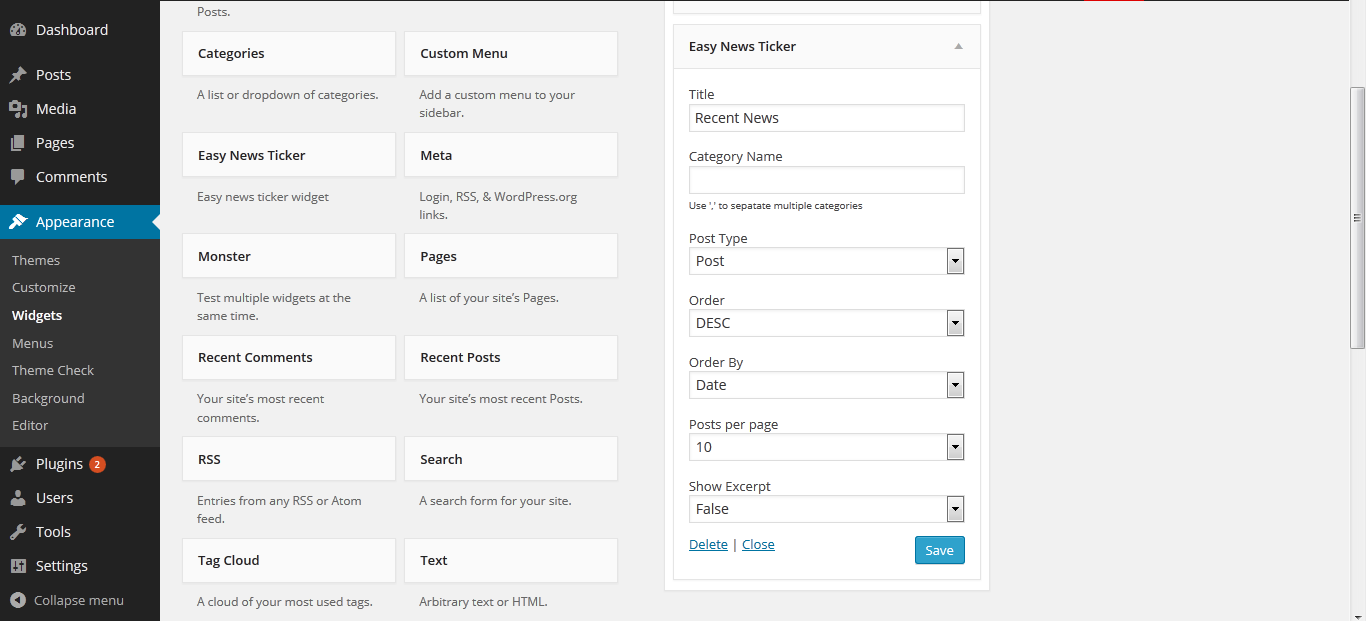Open the Order dropdown showing DESC

[827, 323]
